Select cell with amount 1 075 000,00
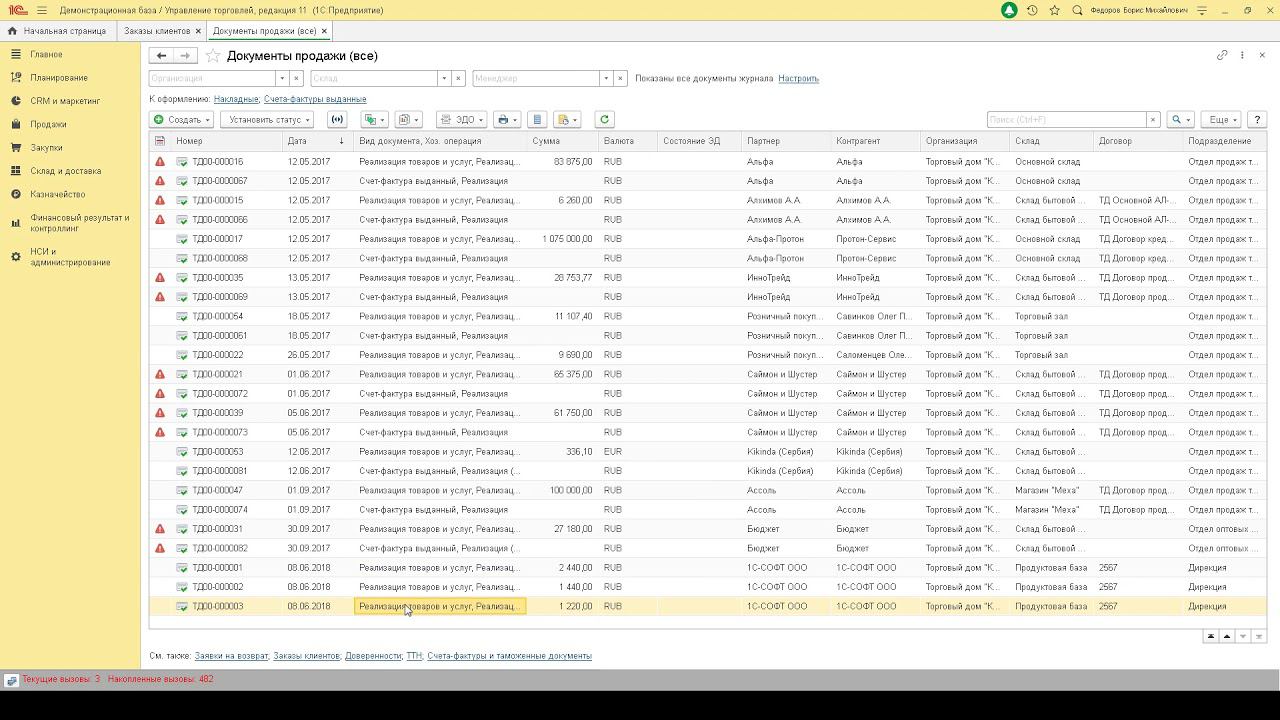The width and height of the screenshot is (1280, 720). click(561, 239)
